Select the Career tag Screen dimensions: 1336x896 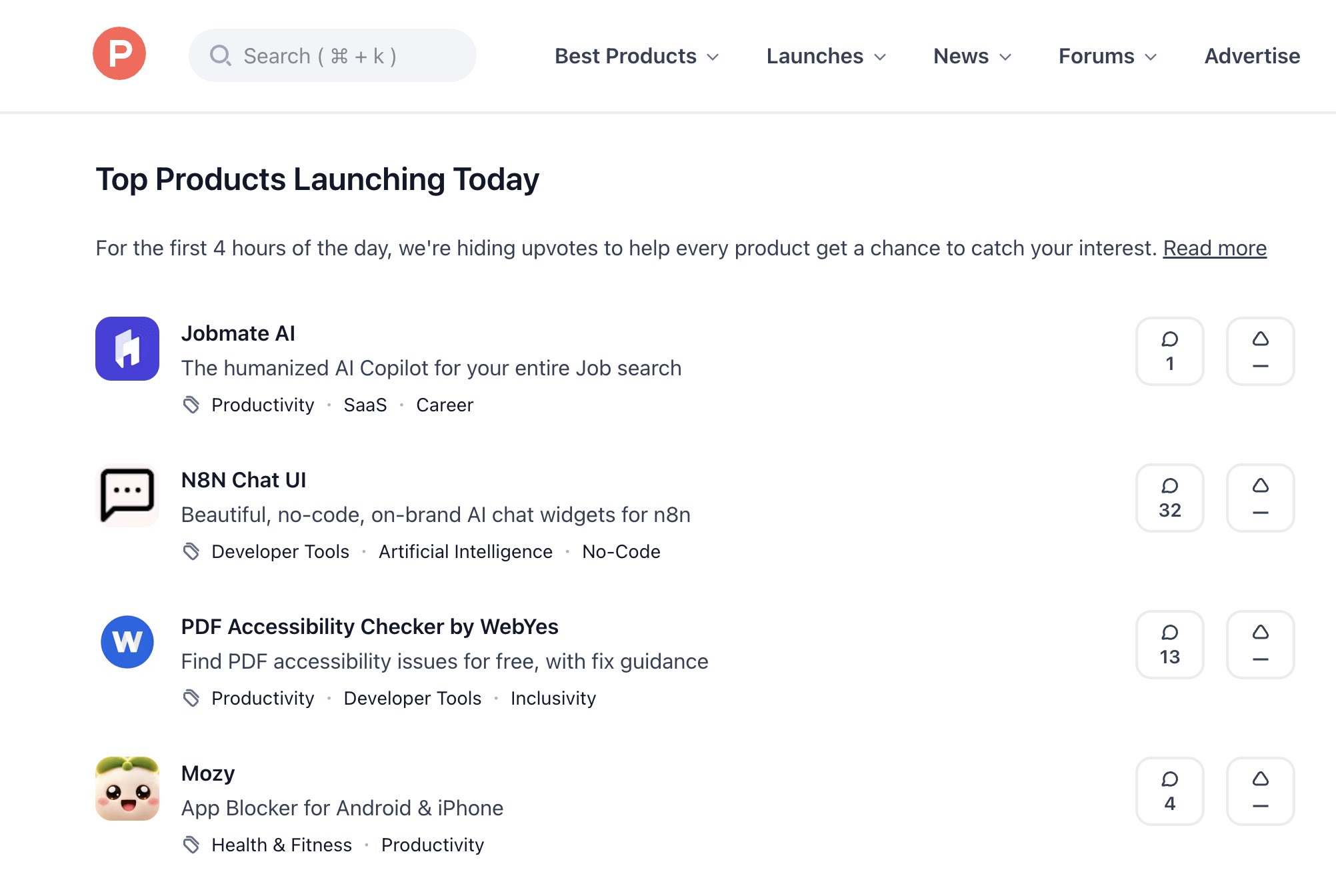click(x=445, y=405)
